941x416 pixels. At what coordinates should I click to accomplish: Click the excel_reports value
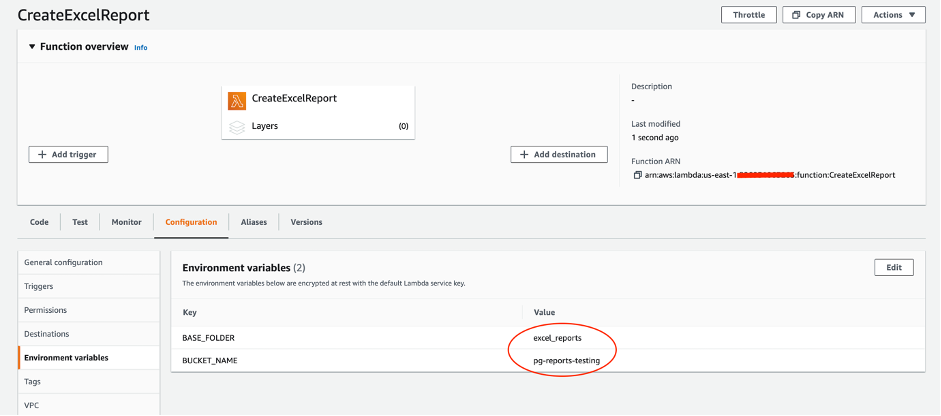[558, 338]
